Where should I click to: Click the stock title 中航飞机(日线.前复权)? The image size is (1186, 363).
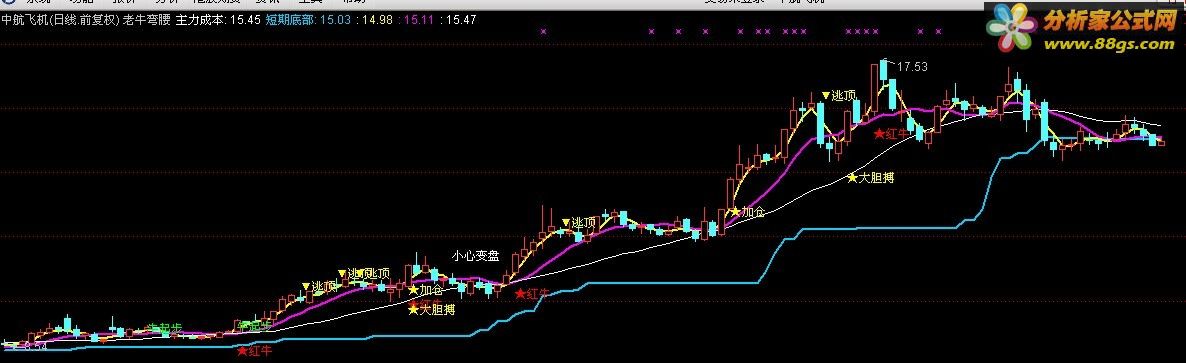[x=61, y=20]
